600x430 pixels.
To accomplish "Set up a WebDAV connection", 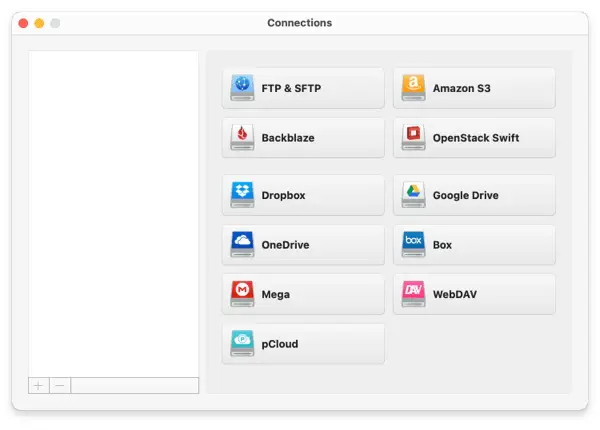I will pos(474,294).
